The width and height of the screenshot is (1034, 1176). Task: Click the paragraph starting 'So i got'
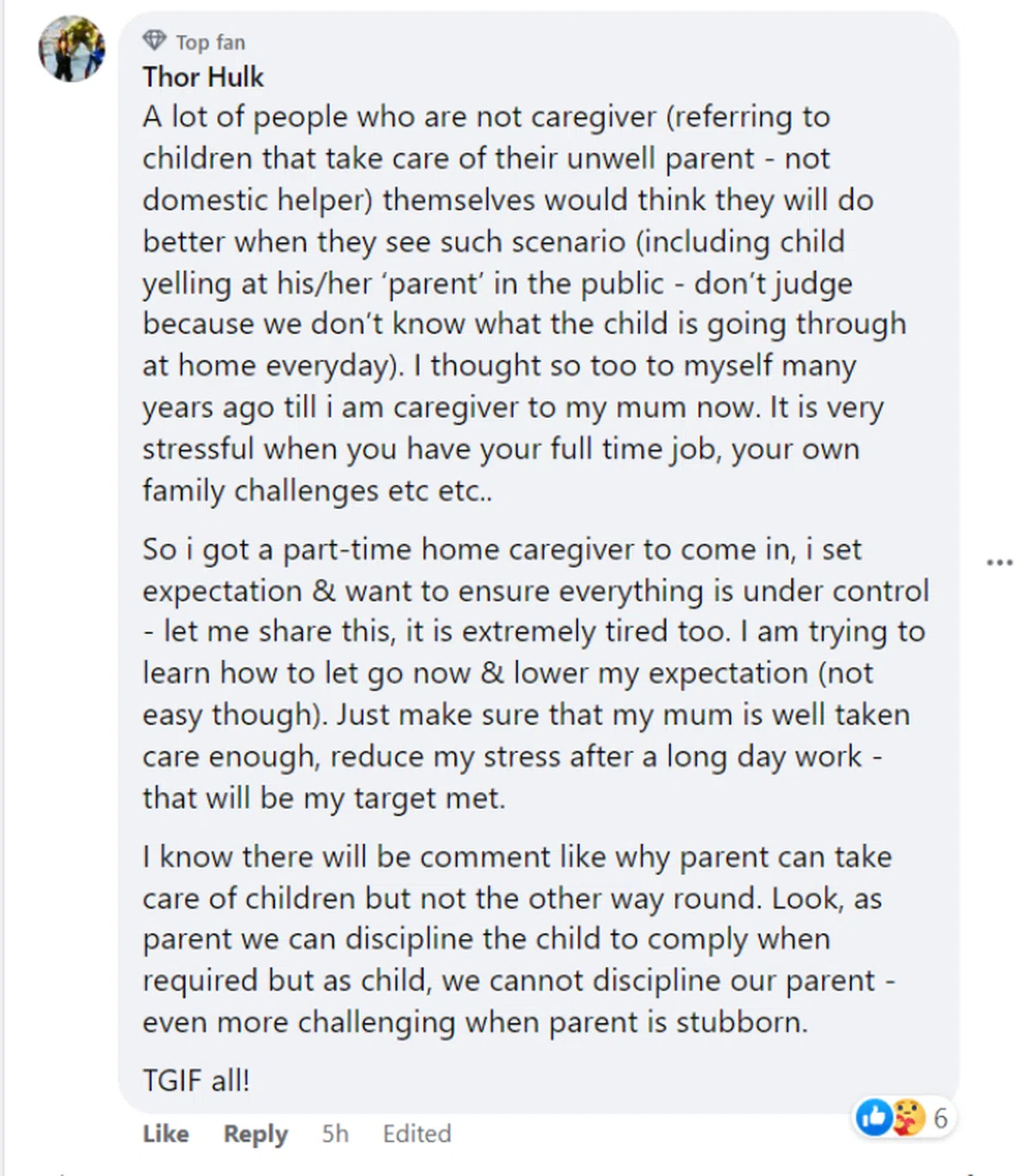point(534,673)
